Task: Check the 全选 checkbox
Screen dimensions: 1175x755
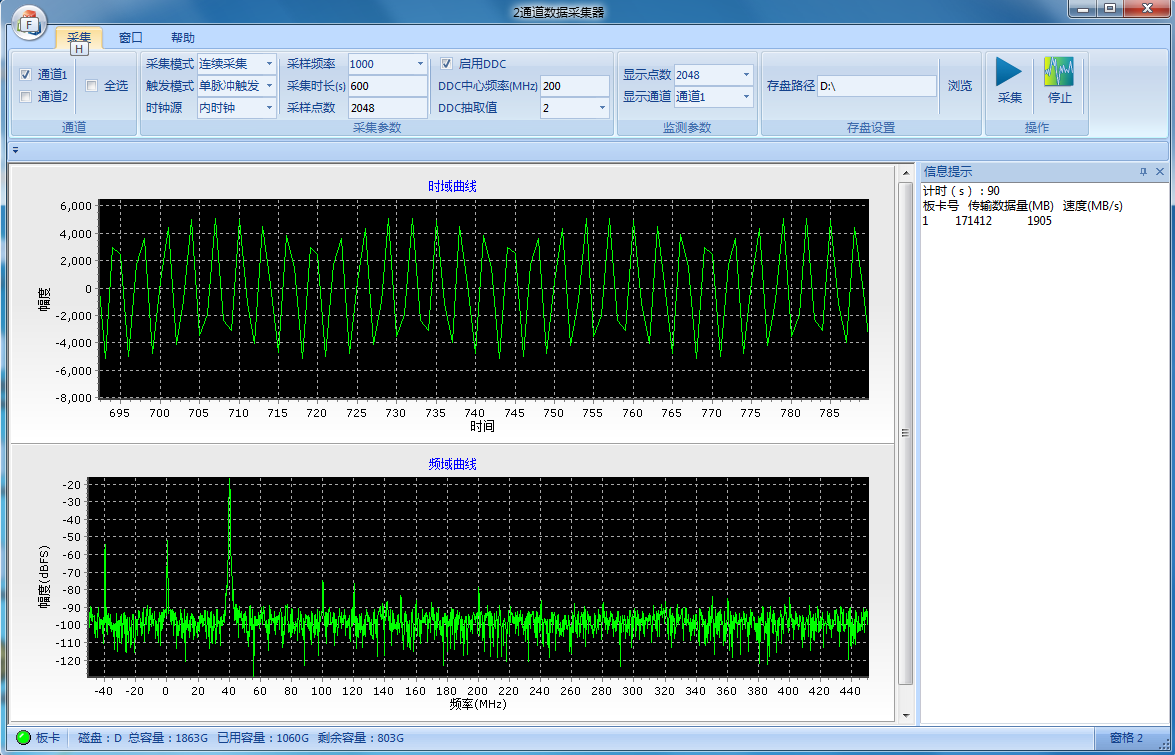Action: coord(91,85)
